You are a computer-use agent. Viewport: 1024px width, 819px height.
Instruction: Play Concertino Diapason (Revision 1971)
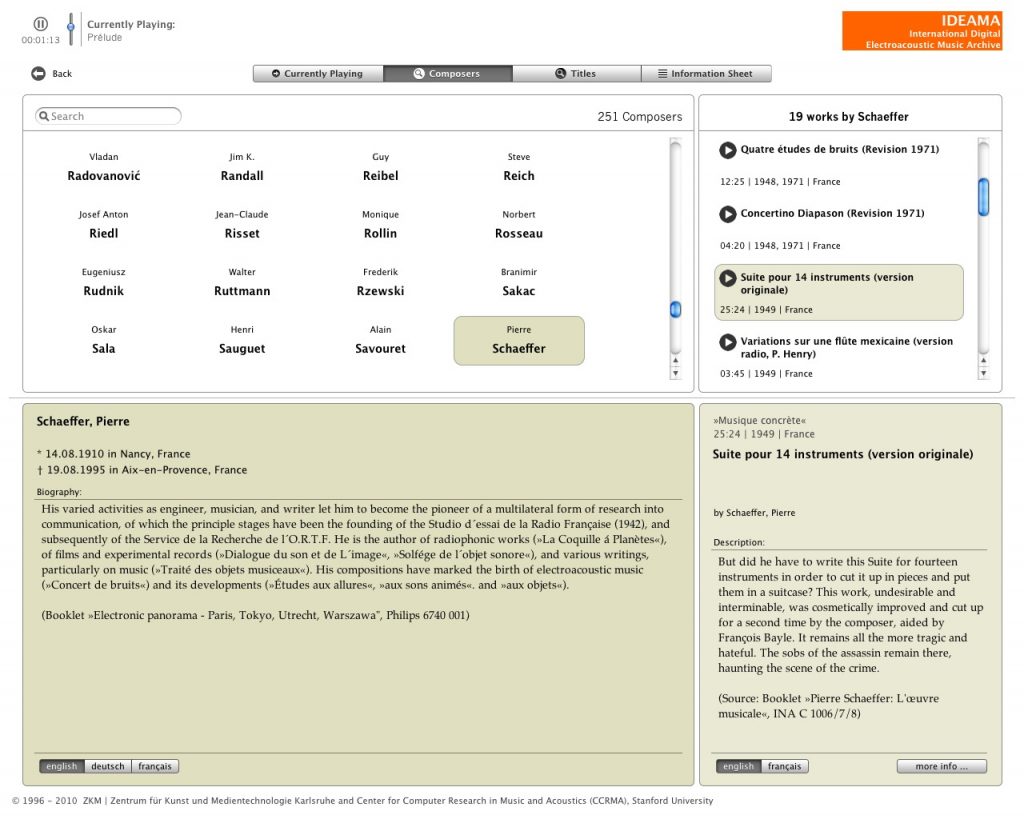point(728,214)
